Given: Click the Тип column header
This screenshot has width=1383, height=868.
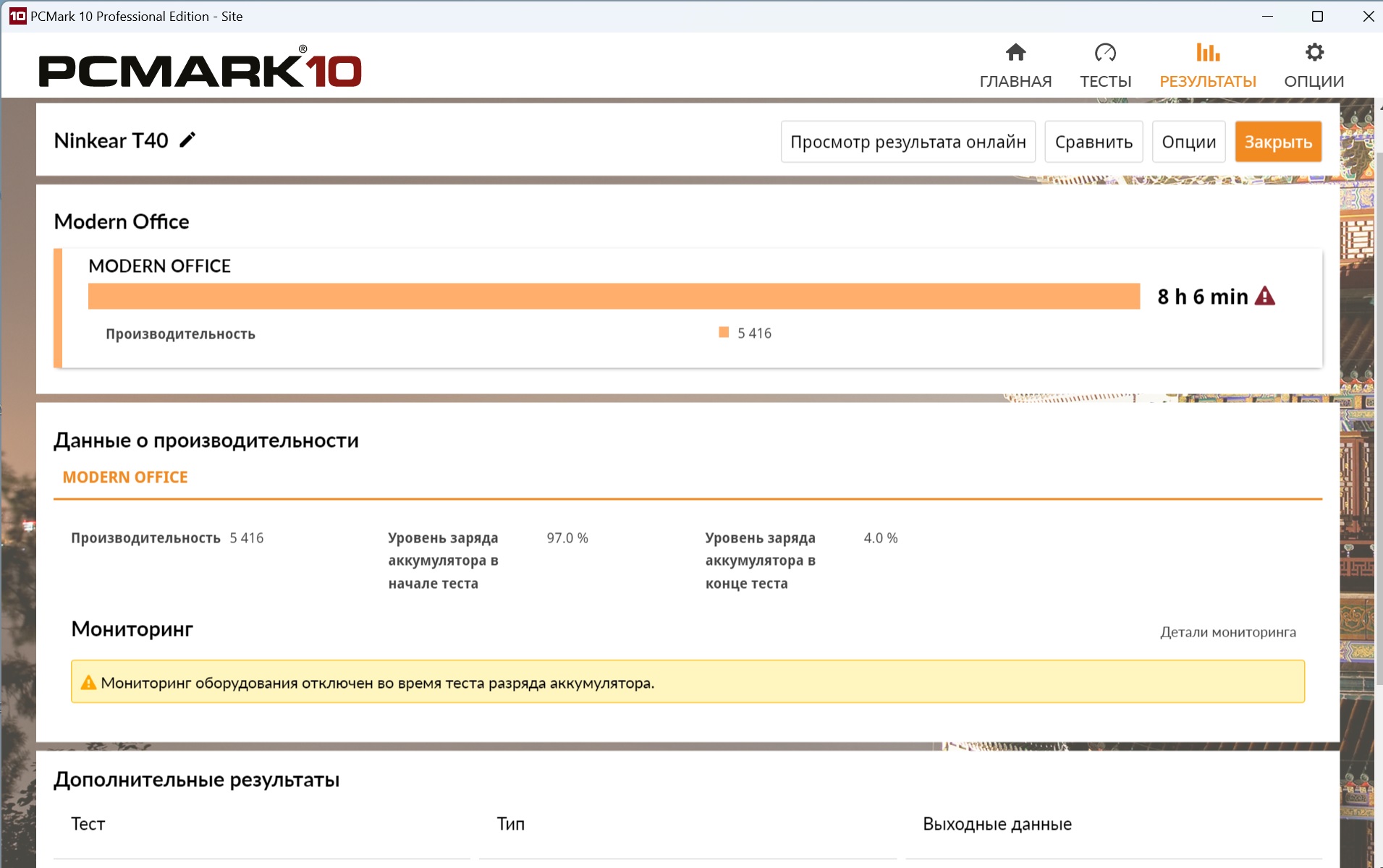Looking at the screenshot, I should click(x=511, y=824).
